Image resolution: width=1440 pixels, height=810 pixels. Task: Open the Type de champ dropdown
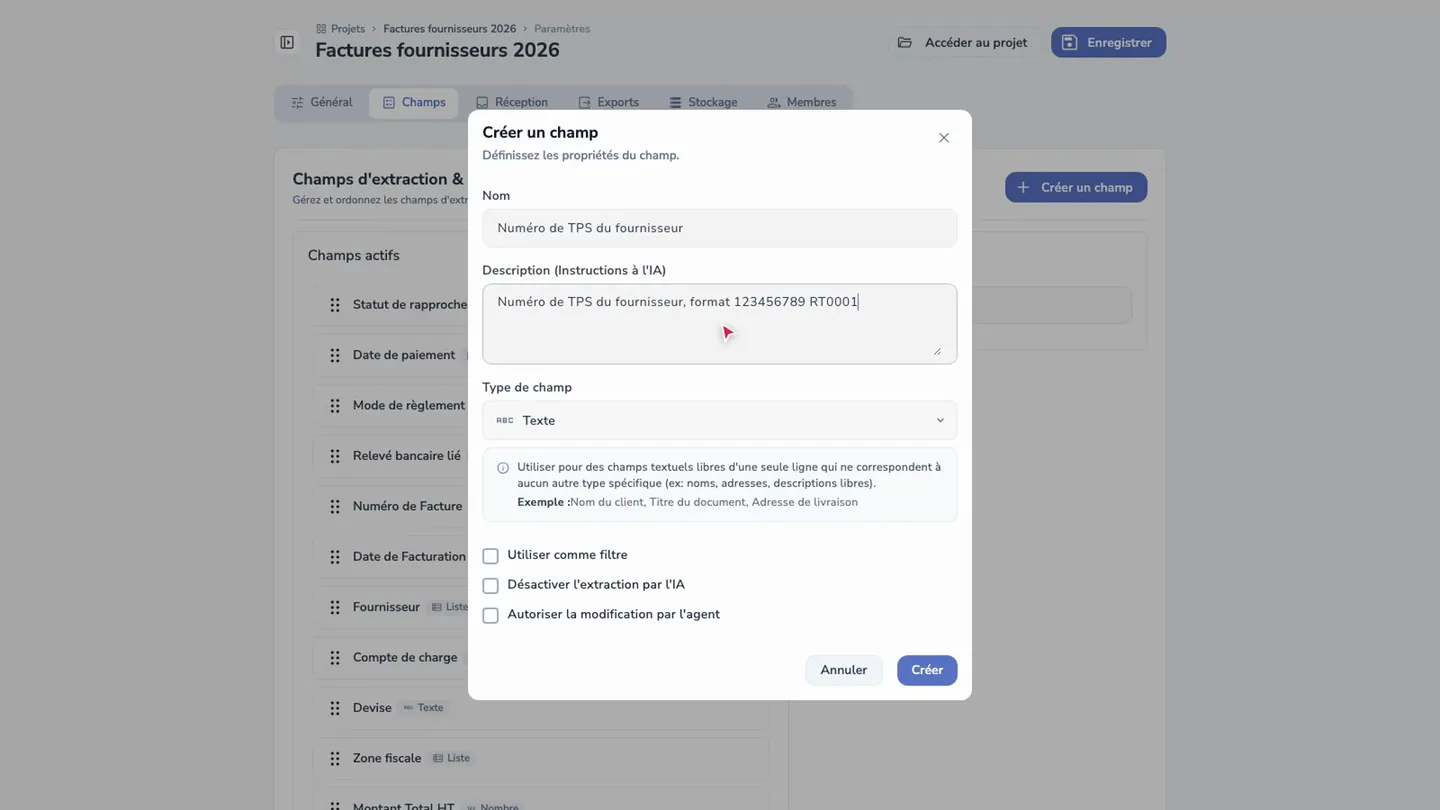(719, 420)
